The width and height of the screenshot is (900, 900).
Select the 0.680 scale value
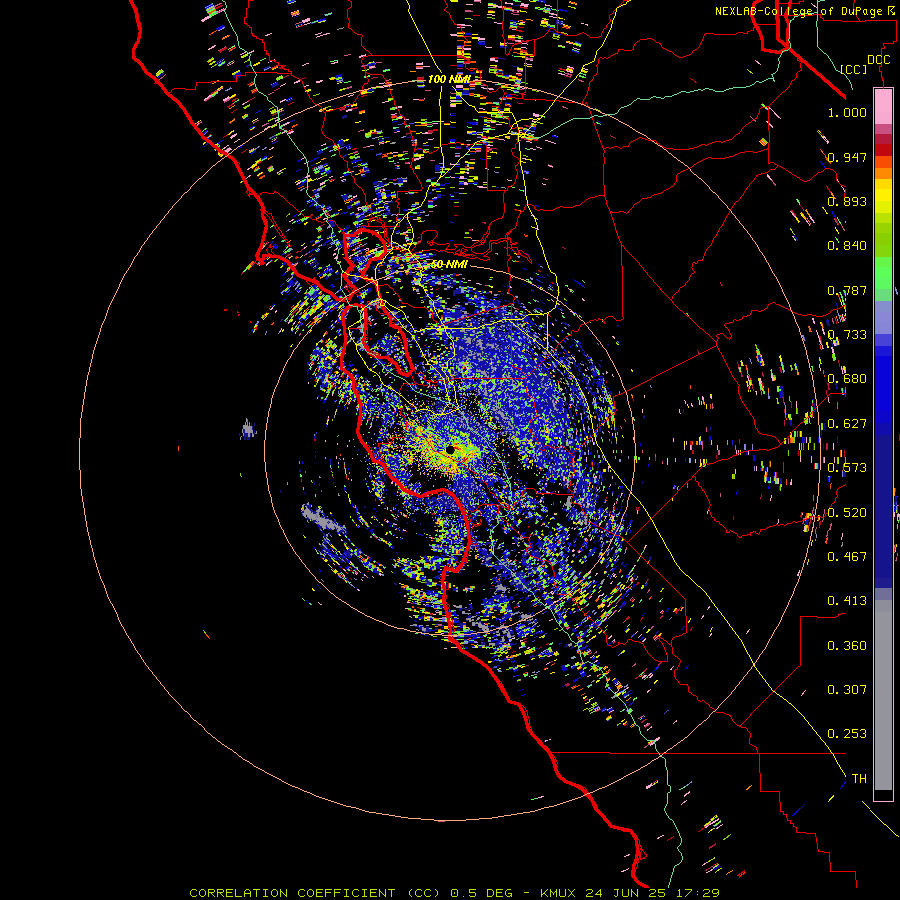pyautogui.click(x=847, y=379)
